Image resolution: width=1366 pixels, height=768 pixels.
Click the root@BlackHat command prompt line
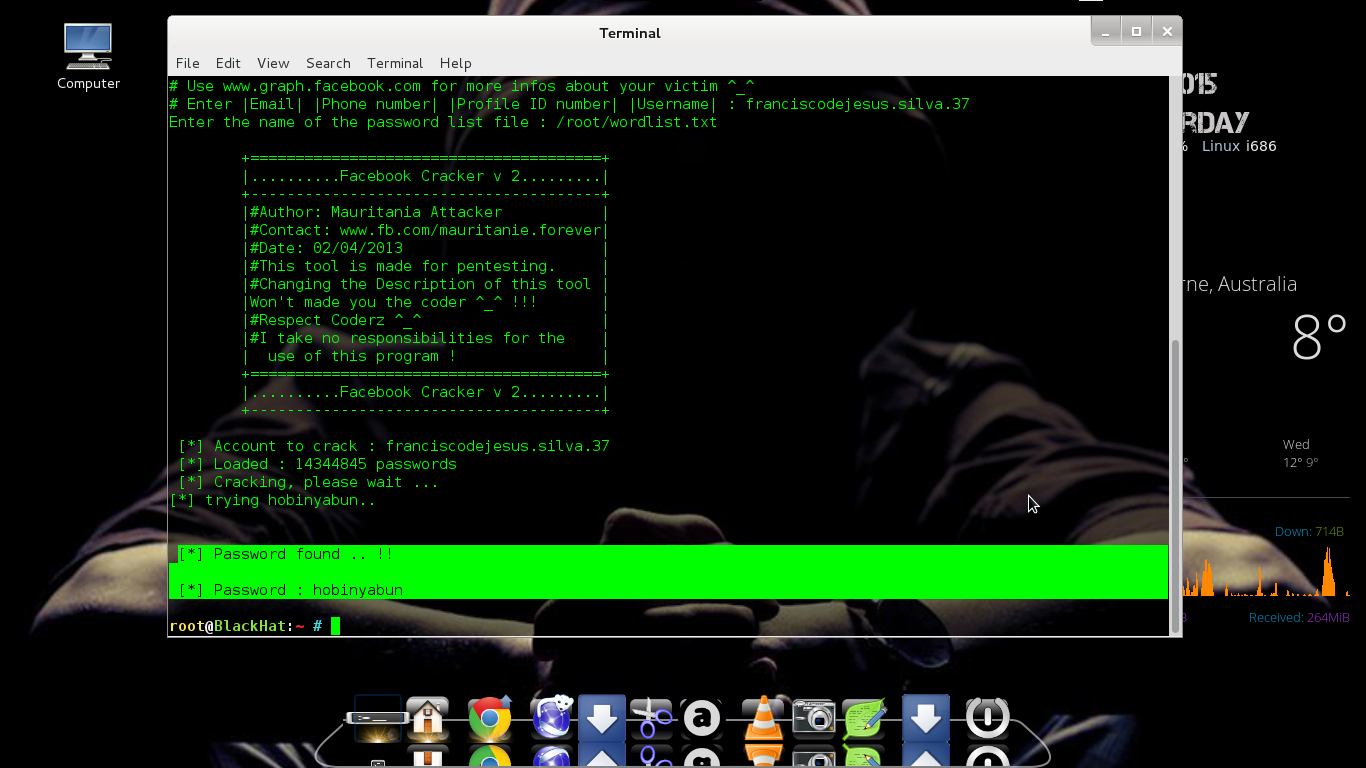tap(255, 626)
